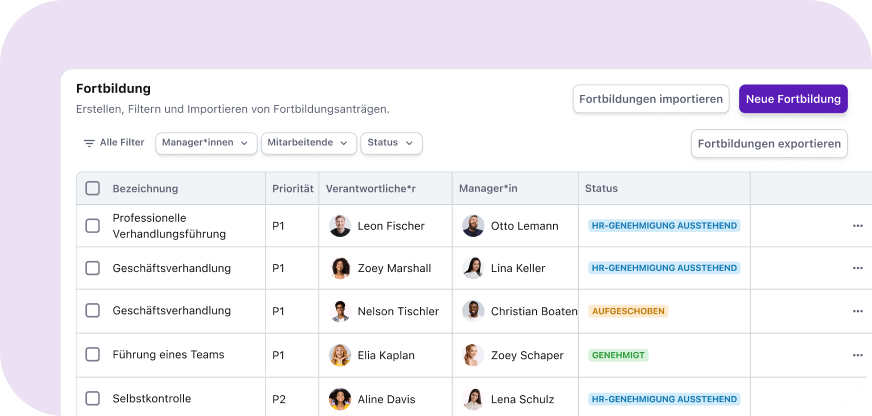Open the Mitarbeitende filter dropdown

[x=308, y=143]
